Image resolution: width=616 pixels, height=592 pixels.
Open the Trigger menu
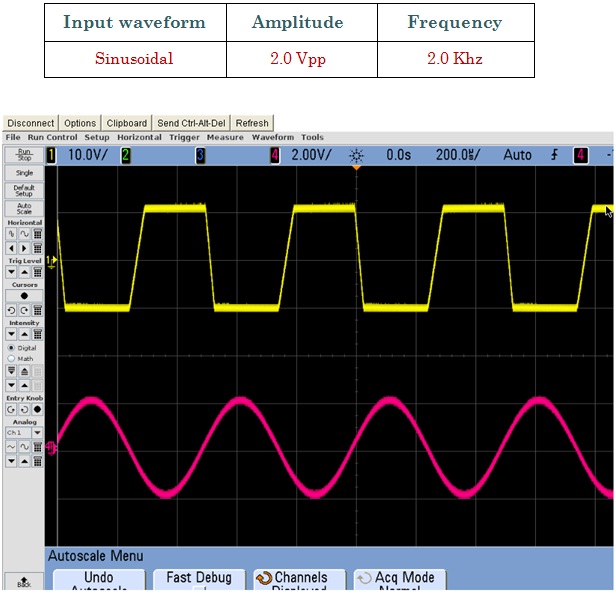tap(184, 137)
